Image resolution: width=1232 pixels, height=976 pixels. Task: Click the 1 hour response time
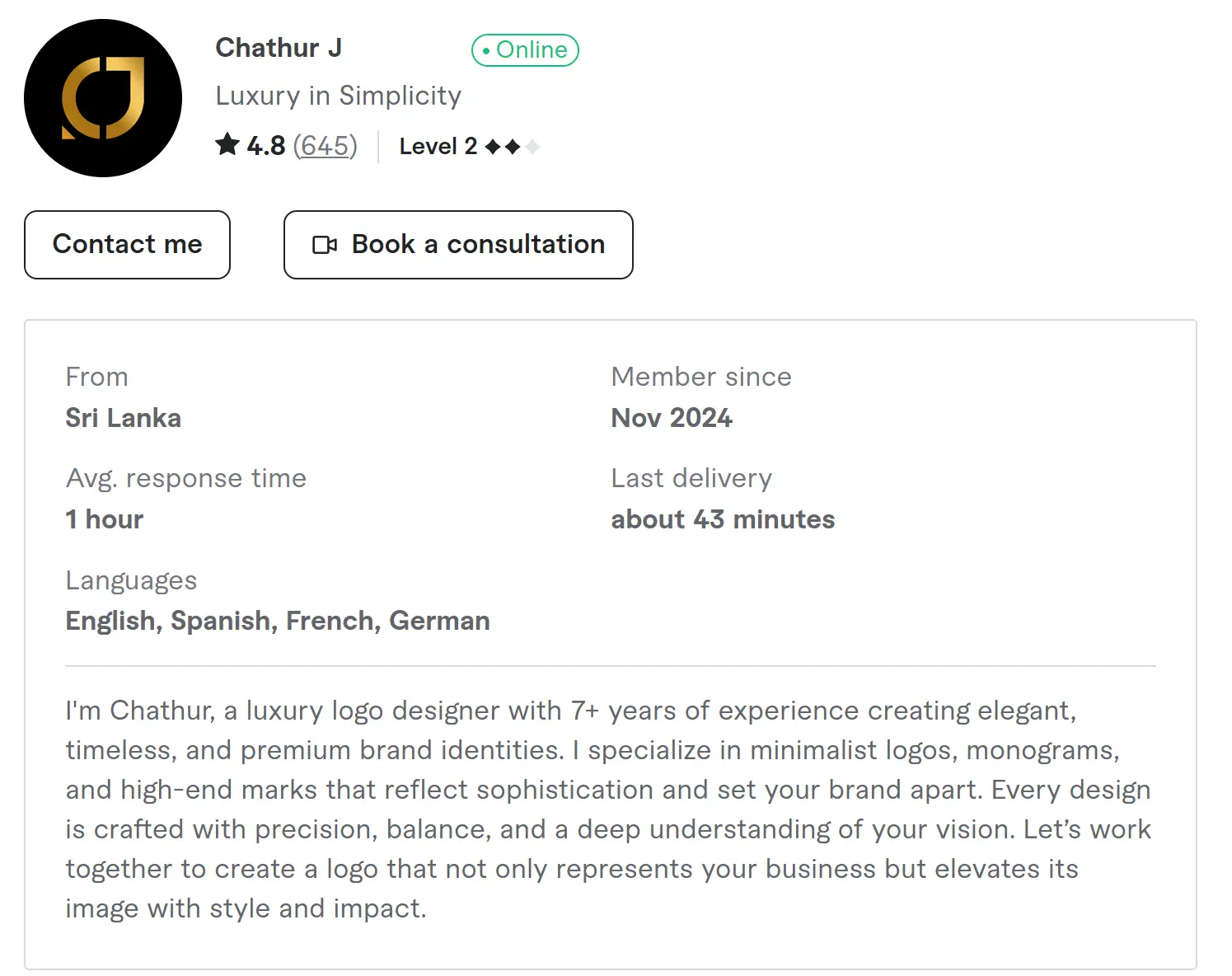point(105,519)
